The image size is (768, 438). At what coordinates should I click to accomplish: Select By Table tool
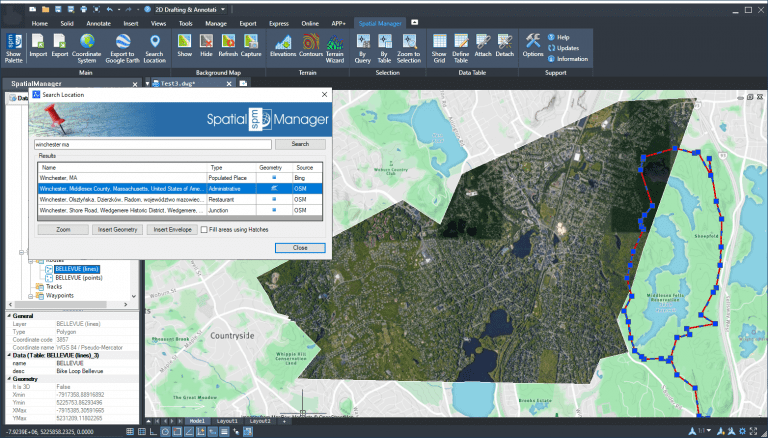click(384, 48)
